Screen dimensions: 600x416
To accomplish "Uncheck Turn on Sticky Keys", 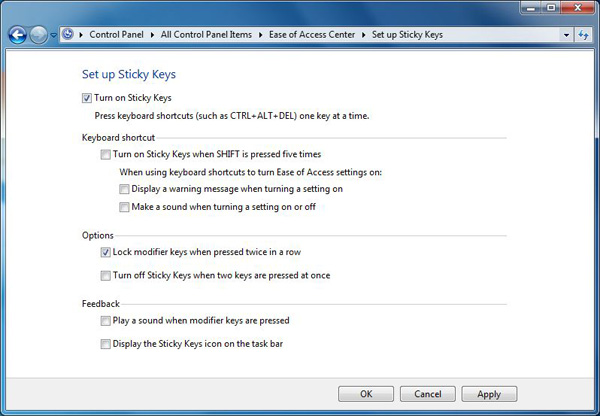I will click(x=87, y=98).
